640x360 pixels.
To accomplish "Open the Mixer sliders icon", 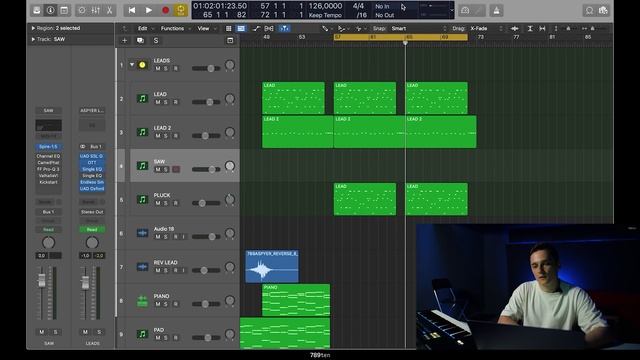I will (96, 10).
